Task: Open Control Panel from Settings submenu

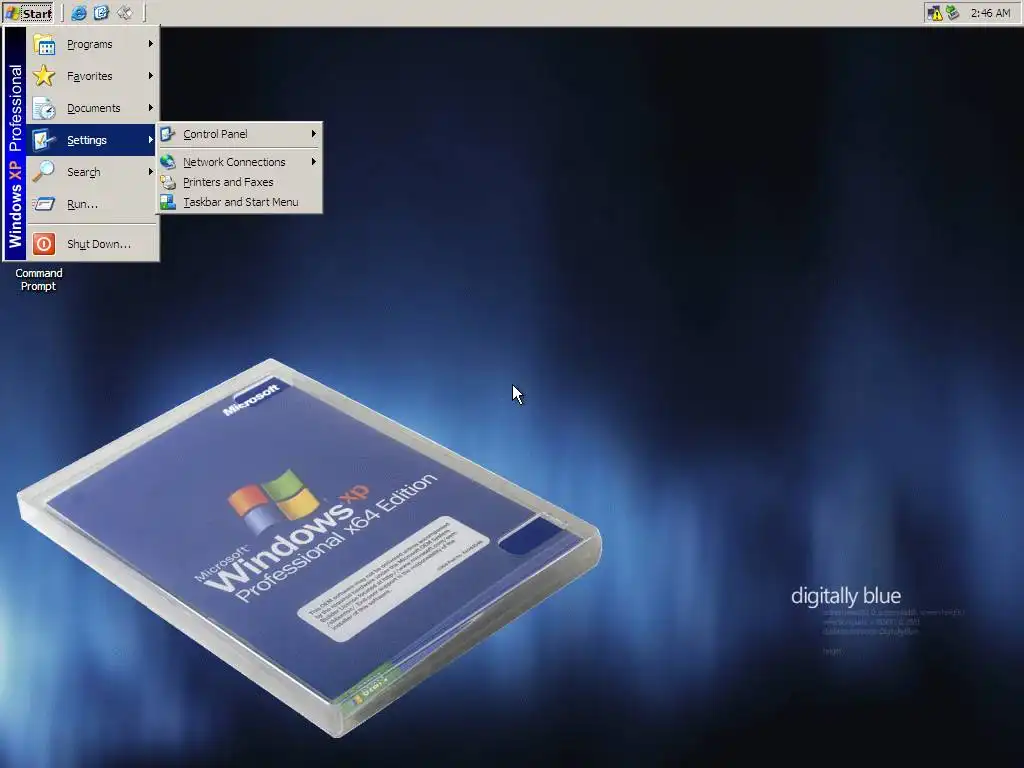Action: pos(240,134)
